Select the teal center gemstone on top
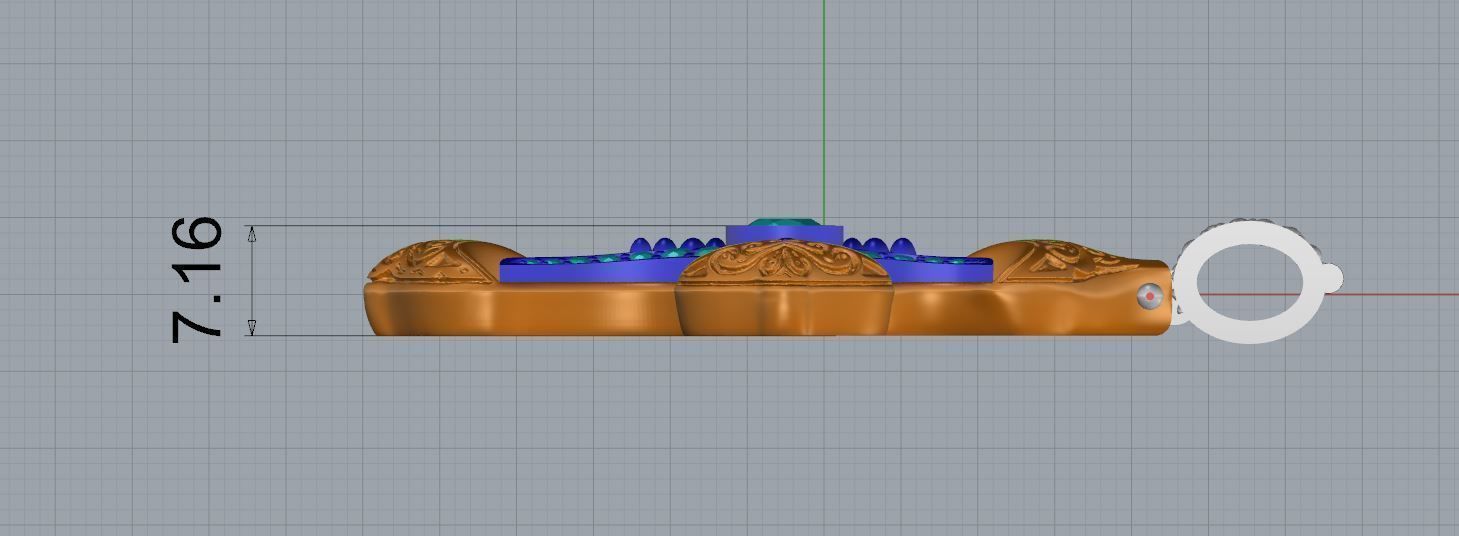The width and height of the screenshot is (1459, 536). point(787,222)
